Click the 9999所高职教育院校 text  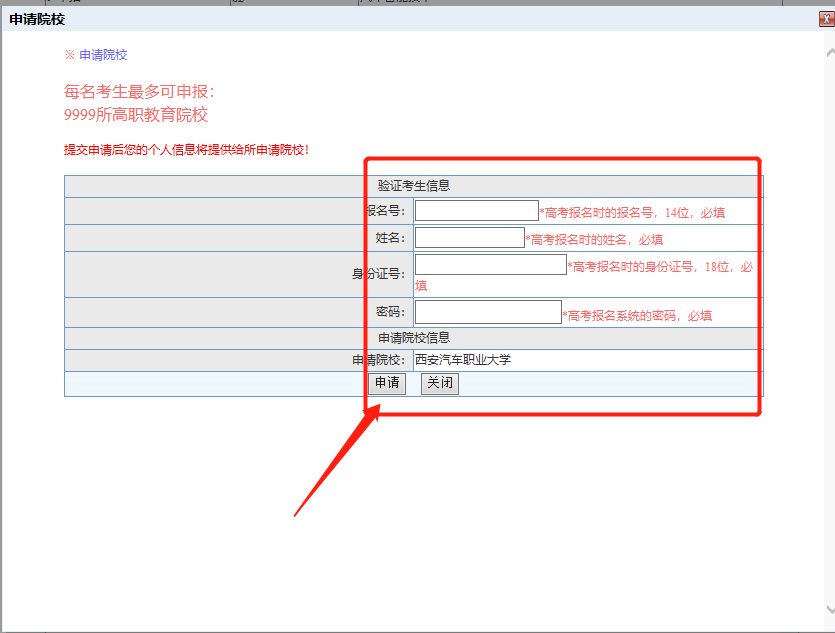coord(136,115)
